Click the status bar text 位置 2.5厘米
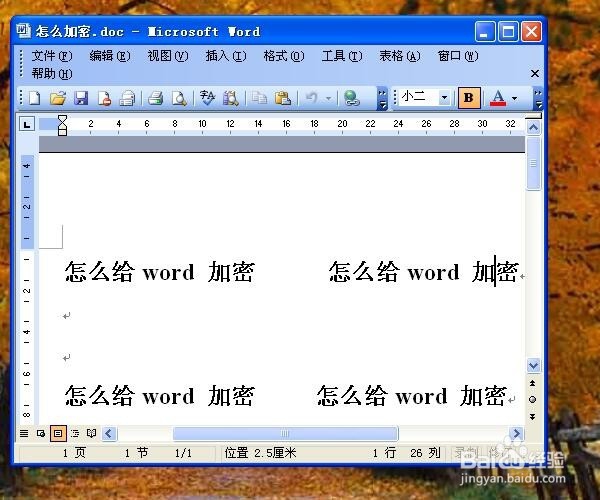The image size is (600, 500). tap(261, 453)
